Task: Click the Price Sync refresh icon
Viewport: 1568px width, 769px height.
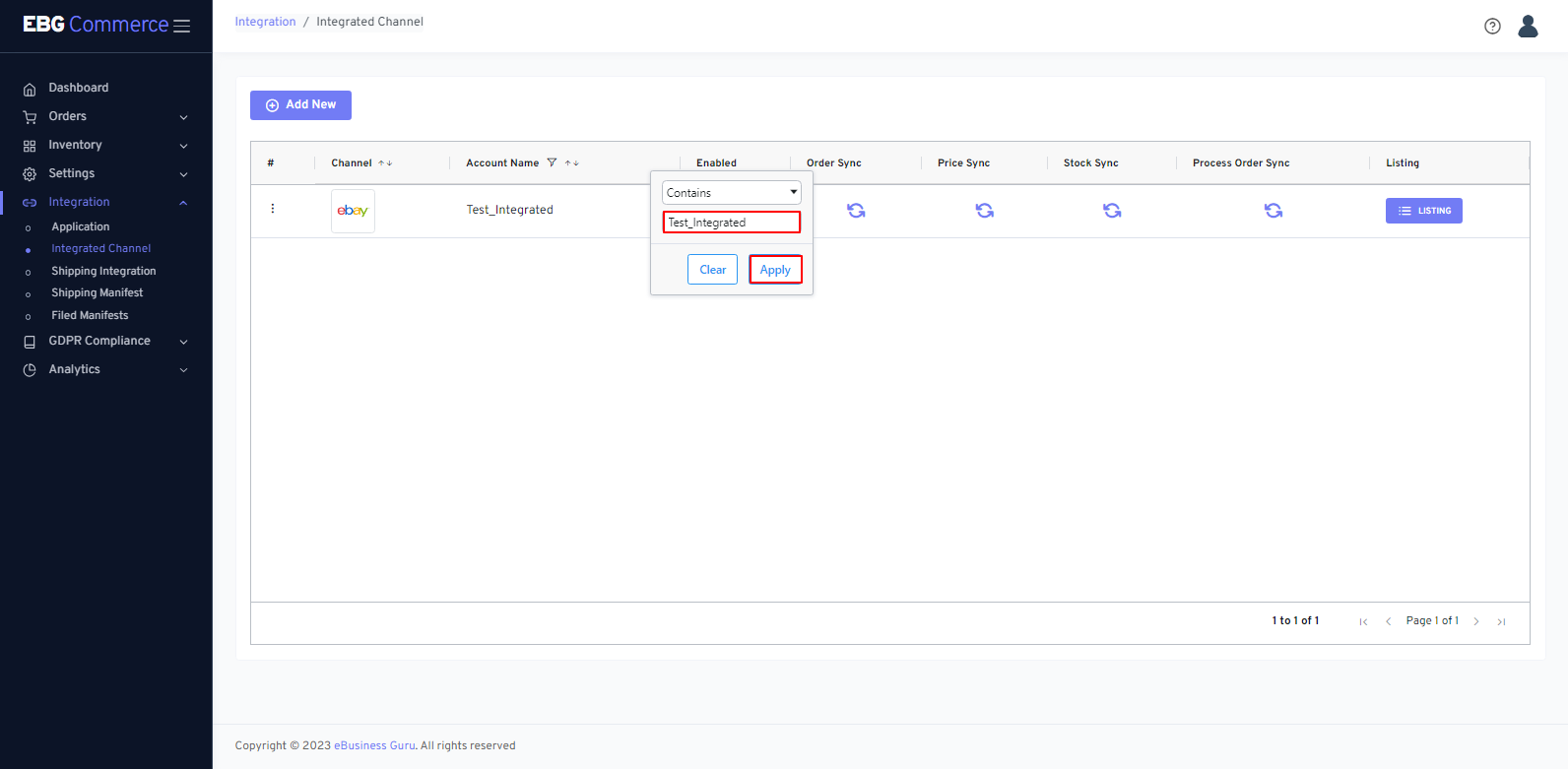Action: pos(984,211)
